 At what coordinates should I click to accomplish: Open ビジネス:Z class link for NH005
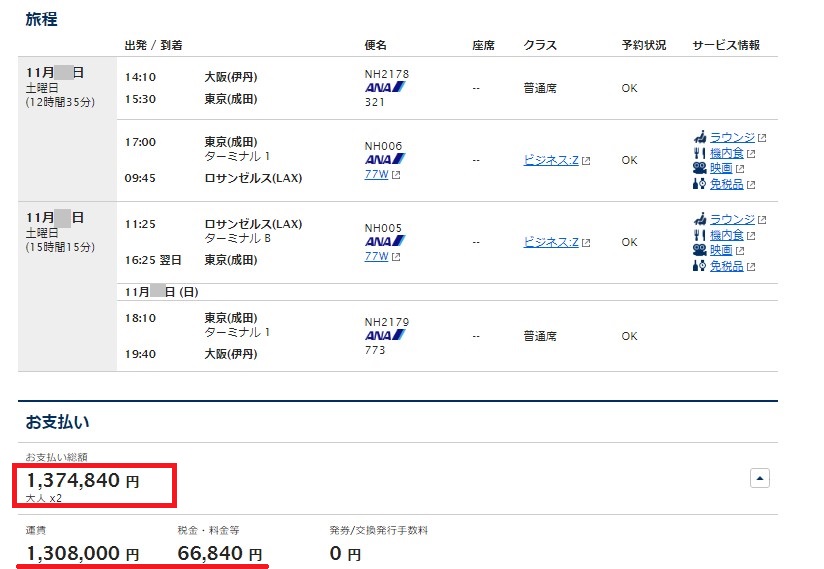pos(551,242)
